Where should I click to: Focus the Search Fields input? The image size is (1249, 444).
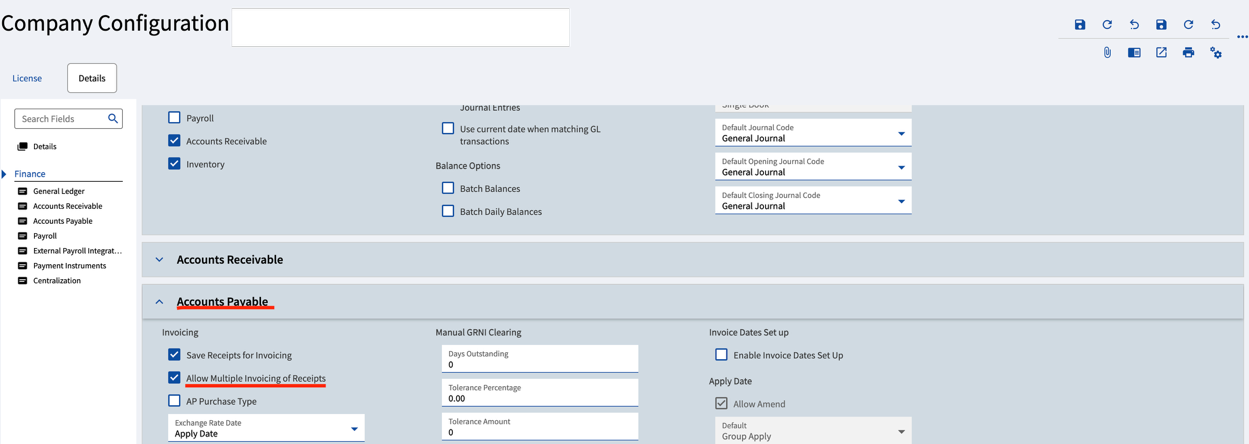[x=61, y=119]
